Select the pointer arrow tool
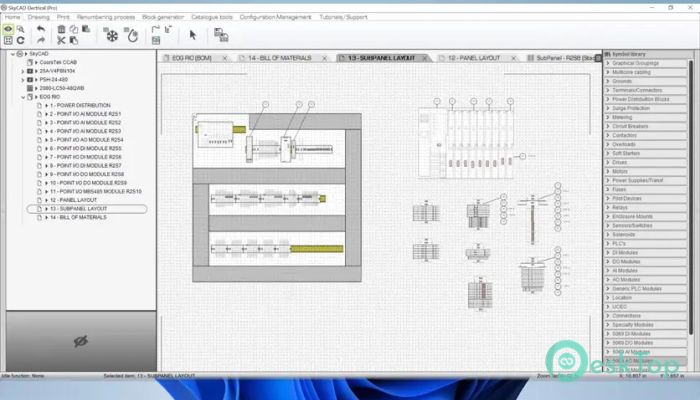 pyautogui.click(x=192, y=35)
